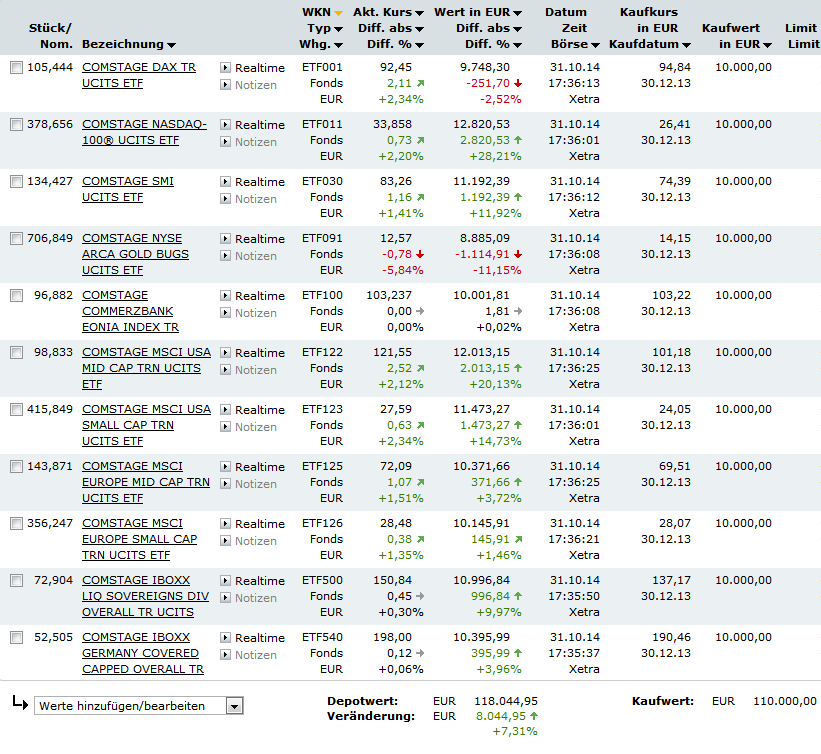Viewport: 821px width, 754px height.
Task: Open COMSTAGE NASDAQ-100 UCITS ETF link
Action: (x=145, y=132)
